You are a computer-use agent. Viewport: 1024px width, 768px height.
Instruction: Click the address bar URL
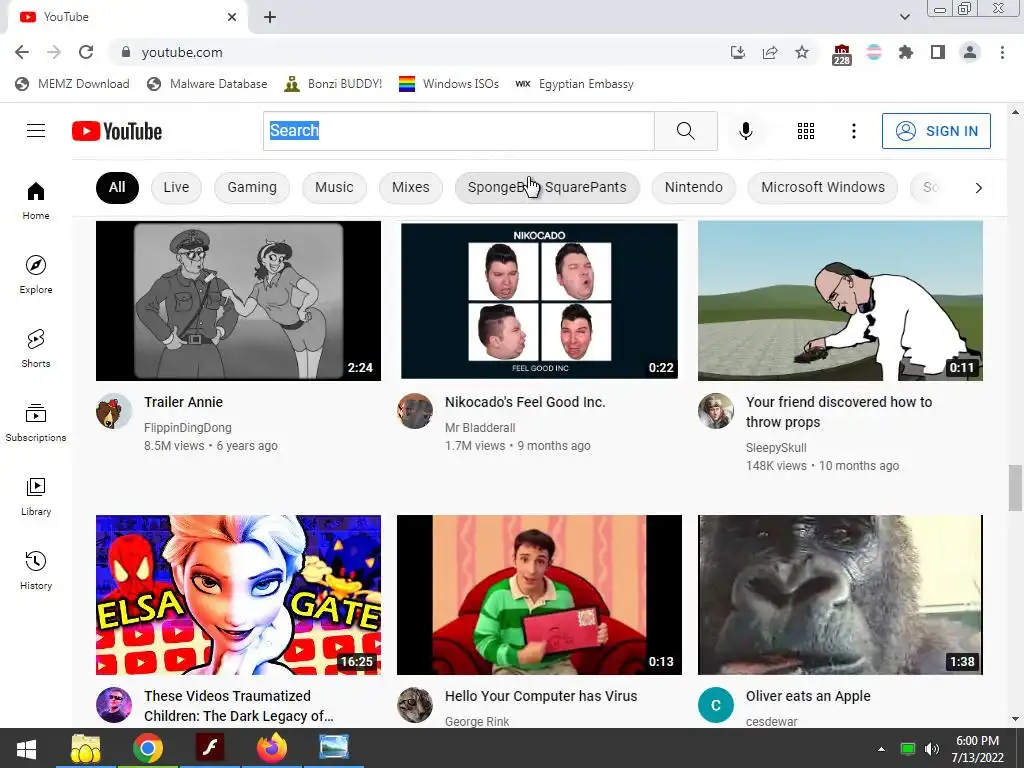(182, 52)
